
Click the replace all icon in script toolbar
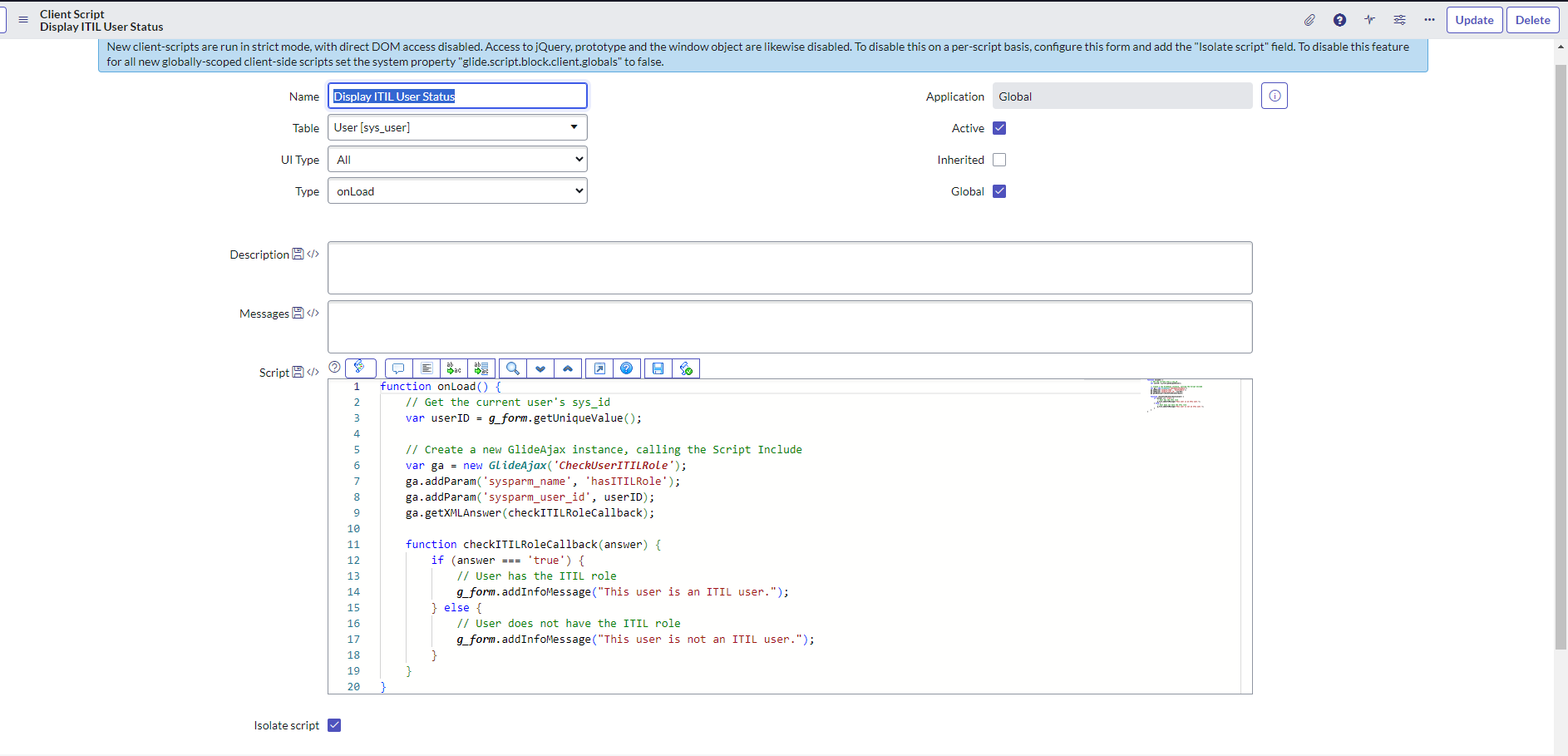coord(481,368)
